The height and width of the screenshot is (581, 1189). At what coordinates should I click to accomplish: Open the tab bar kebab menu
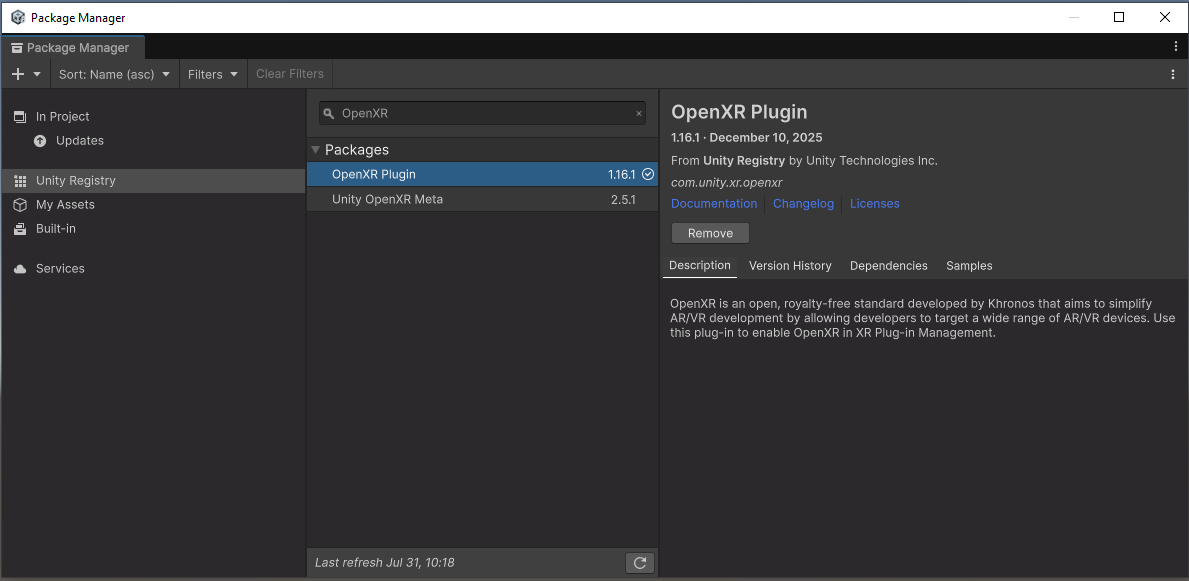pyautogui.click(x=1175, y=46)
